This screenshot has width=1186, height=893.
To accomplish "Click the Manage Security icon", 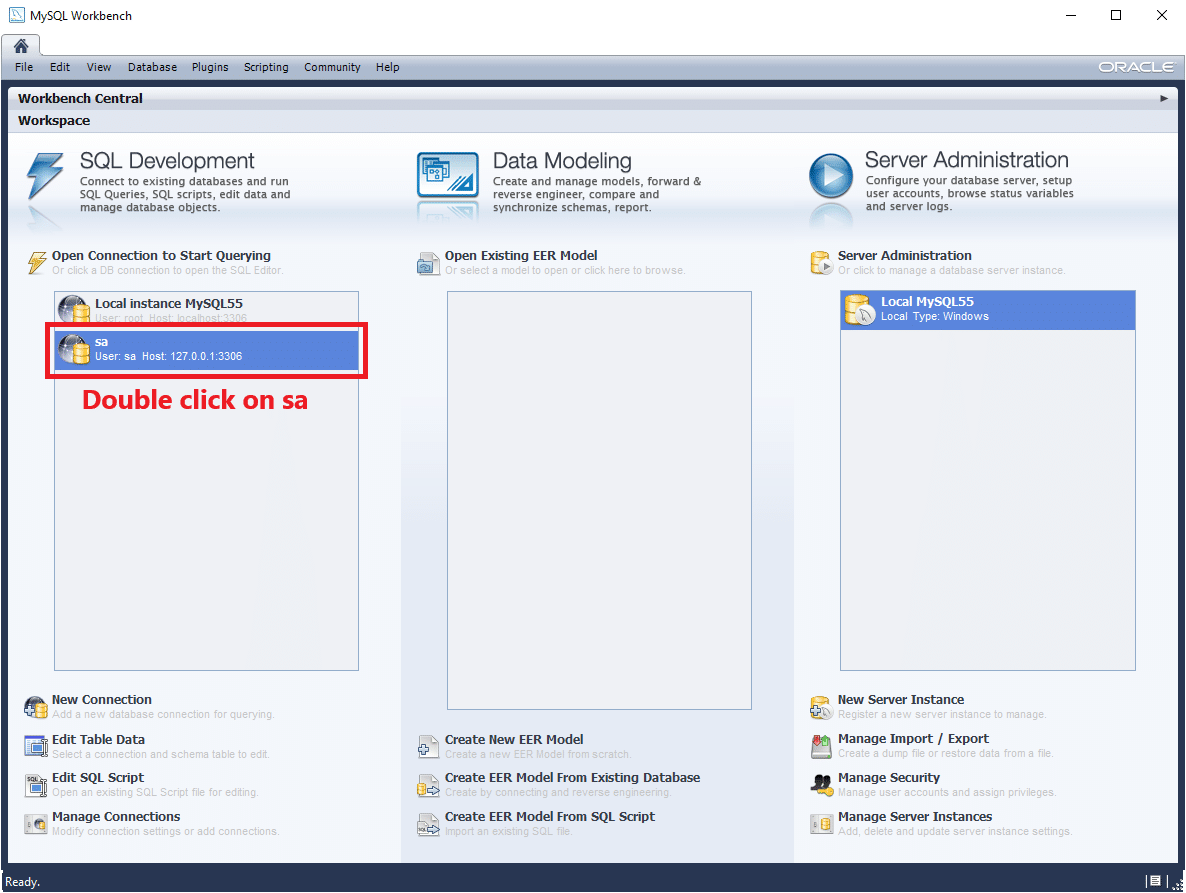I will (821, 784).
